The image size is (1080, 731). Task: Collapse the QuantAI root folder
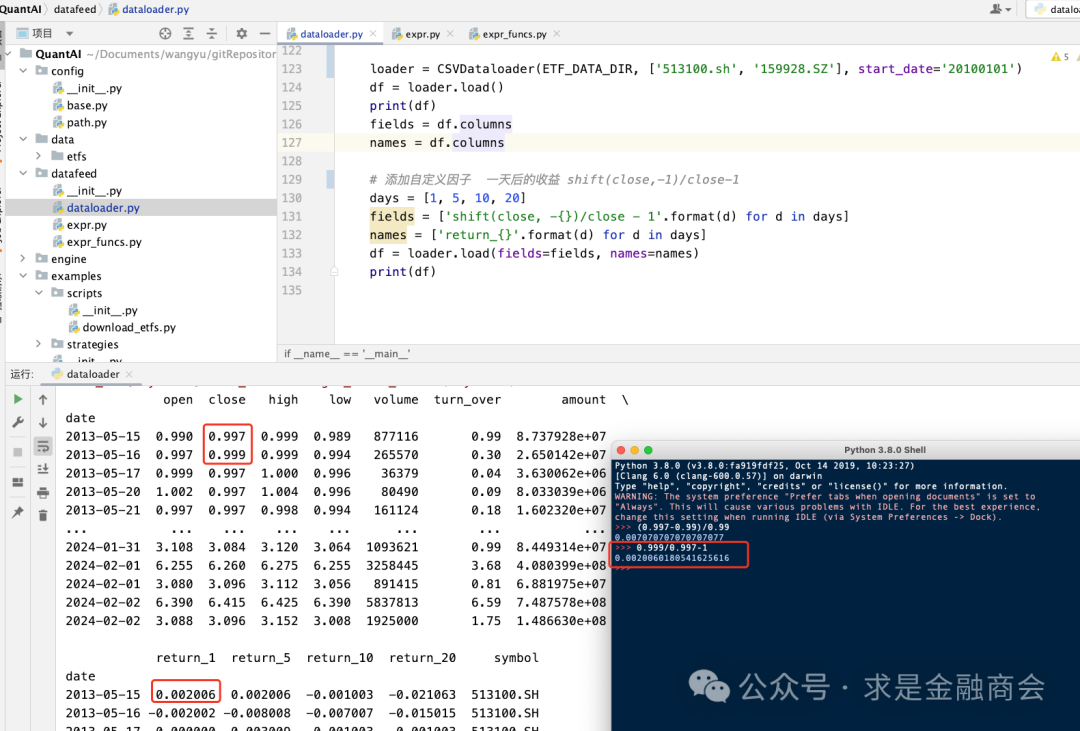click(x=8, y=54)
